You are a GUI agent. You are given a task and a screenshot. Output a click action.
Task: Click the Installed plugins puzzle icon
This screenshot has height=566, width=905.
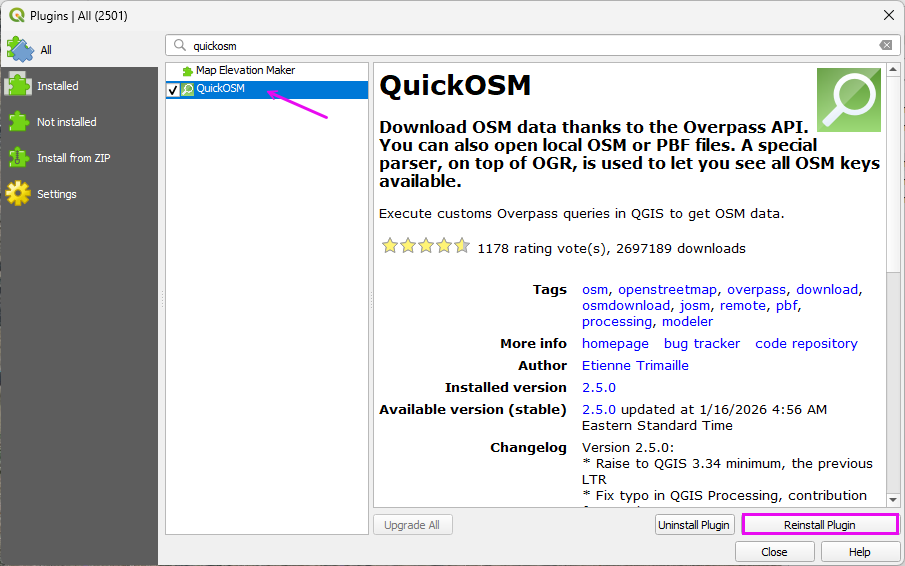[19, 86]
